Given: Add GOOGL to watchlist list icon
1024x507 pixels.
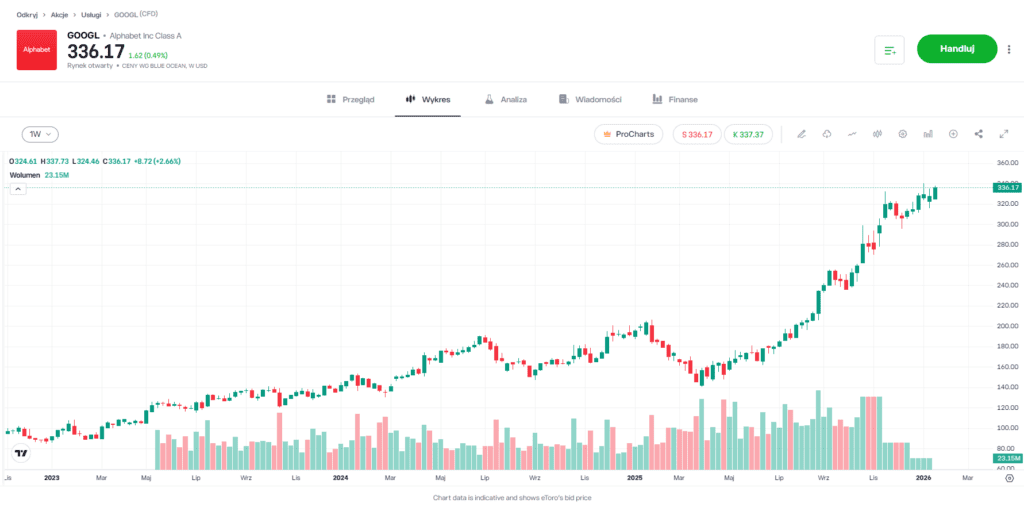Looking at the screenshot, I should point(889,50).
